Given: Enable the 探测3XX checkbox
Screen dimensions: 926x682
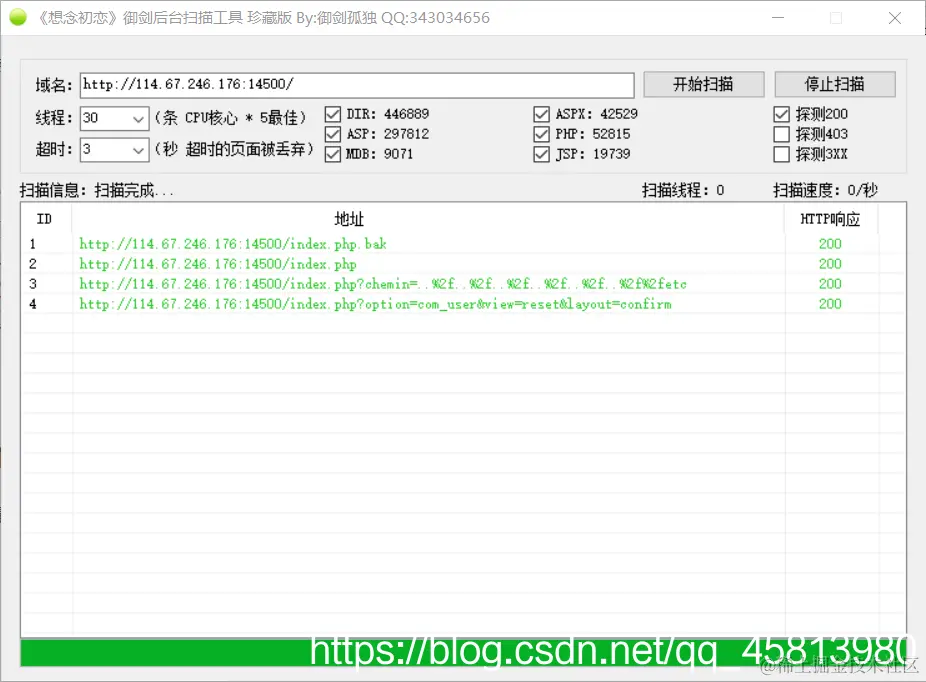Looking at the screenshot, I should click(x=781, y=154).
